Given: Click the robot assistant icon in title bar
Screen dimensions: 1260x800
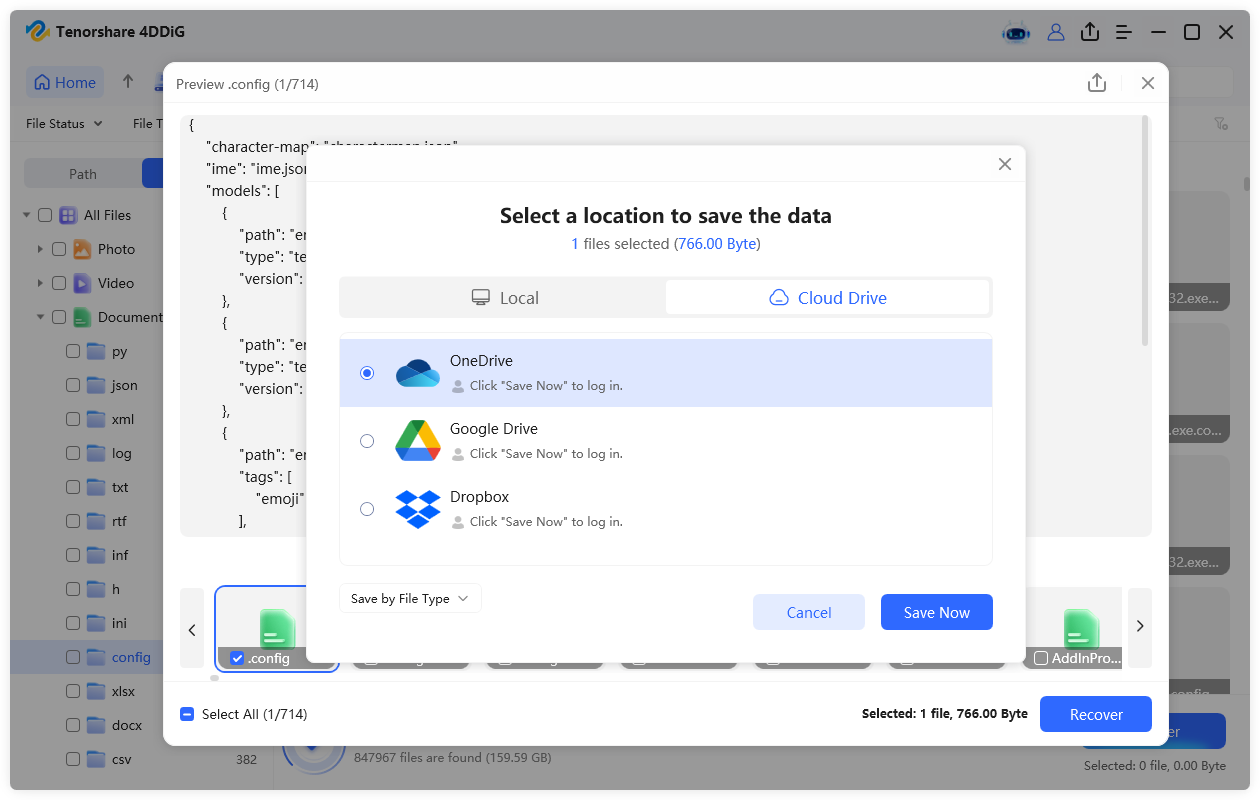Looking at the screenshot, I should (1016, 32).
